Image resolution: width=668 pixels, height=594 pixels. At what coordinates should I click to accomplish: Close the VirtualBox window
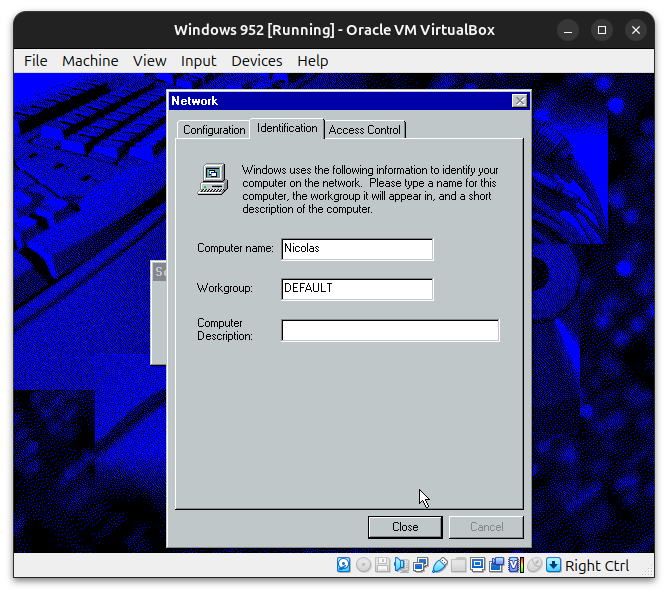click(636, 30)
